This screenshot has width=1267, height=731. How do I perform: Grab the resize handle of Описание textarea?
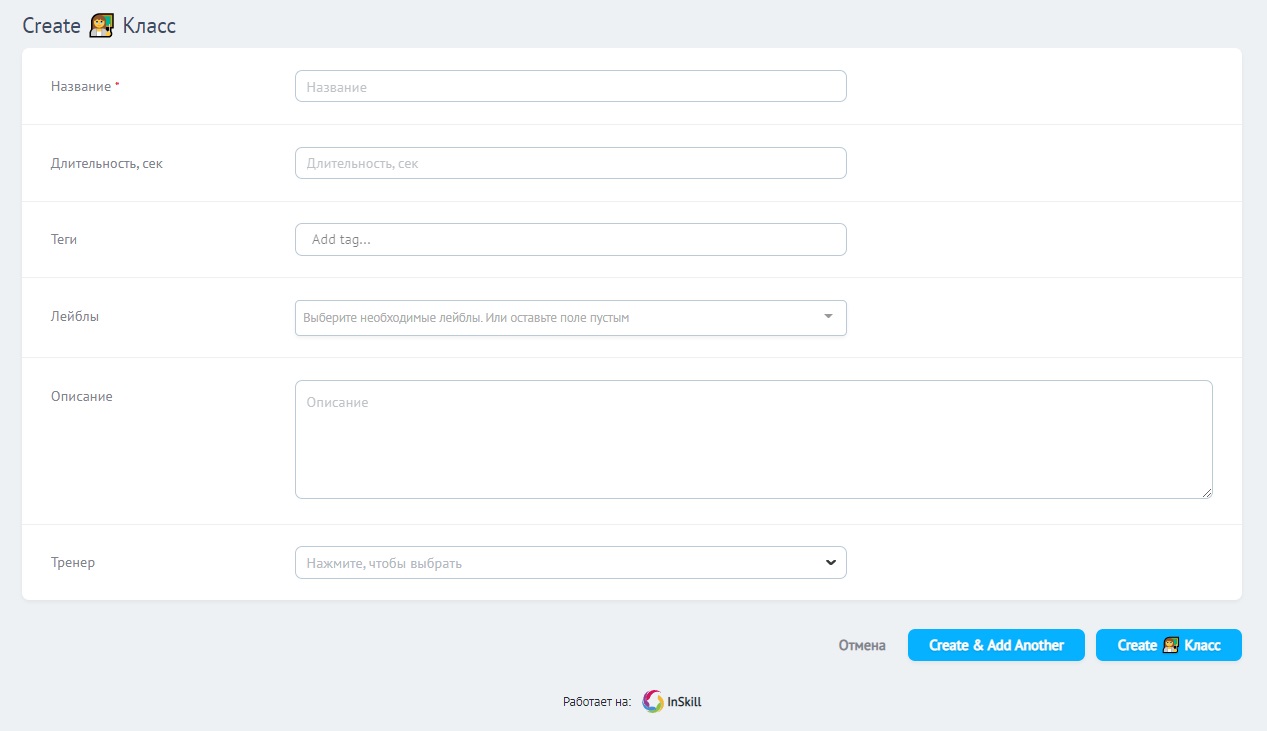pos(1206,492)
